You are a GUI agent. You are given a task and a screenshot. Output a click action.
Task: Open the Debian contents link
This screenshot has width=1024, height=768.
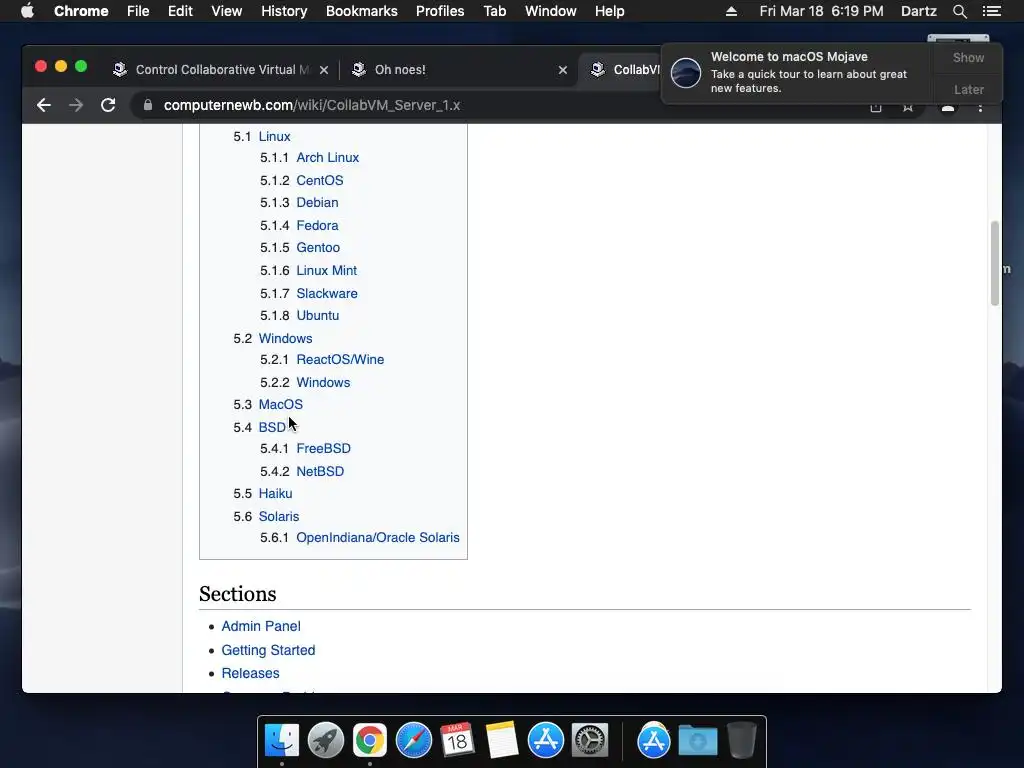(x=317, y=202)
